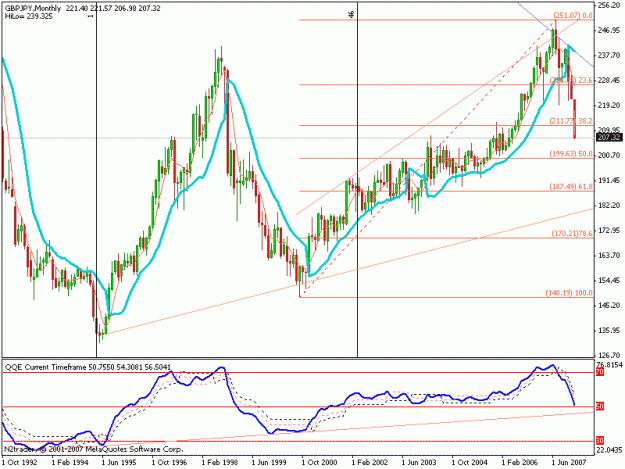This screenshot has height=469, width=625.
Task: Select the vertical line labeled 1
Action: coord(96,179)
